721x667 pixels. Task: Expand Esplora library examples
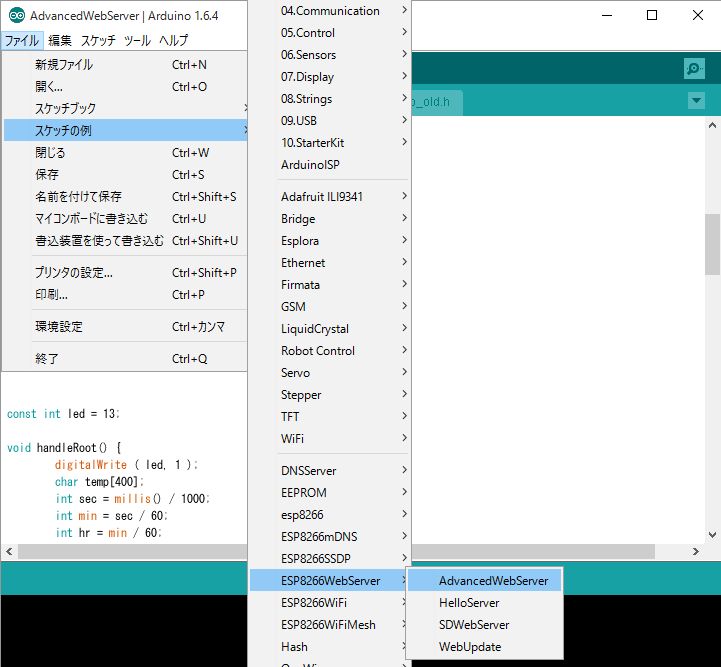pyautogui.click(x=329, y=241)
